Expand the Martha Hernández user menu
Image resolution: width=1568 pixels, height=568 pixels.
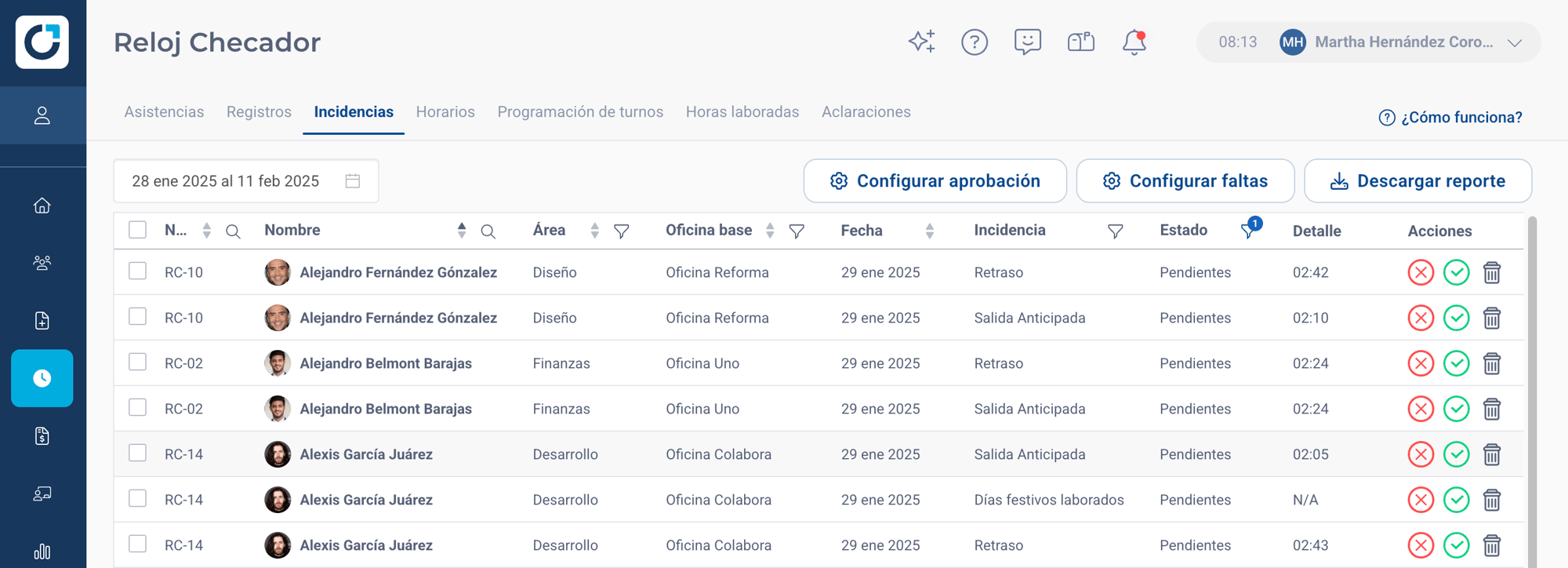(x=1515, y=42)
